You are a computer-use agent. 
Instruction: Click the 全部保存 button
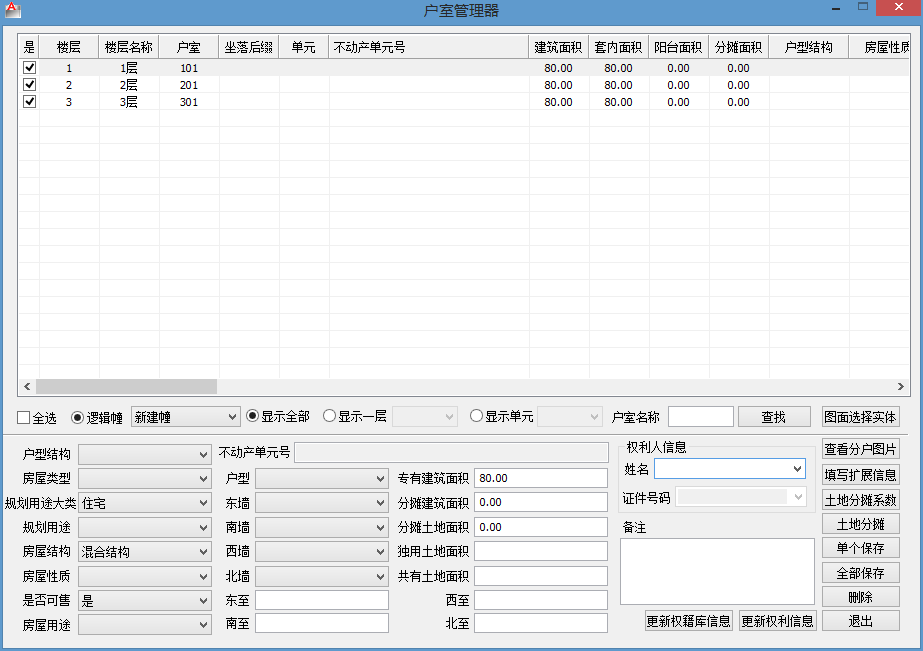point(861,573)
